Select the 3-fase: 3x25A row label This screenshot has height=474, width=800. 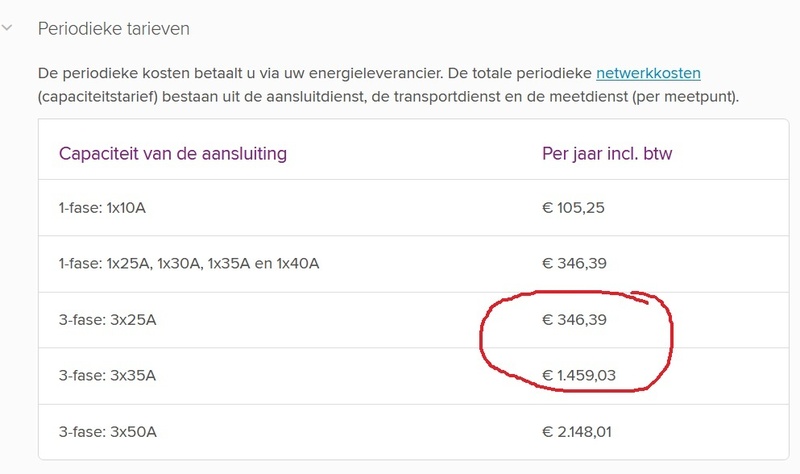(x=107, y=320)
